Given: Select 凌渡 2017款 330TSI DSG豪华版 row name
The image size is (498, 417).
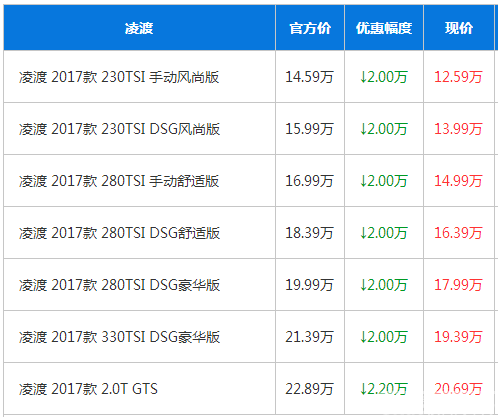Looking at the screenshot, I should (x=119, y=337).
